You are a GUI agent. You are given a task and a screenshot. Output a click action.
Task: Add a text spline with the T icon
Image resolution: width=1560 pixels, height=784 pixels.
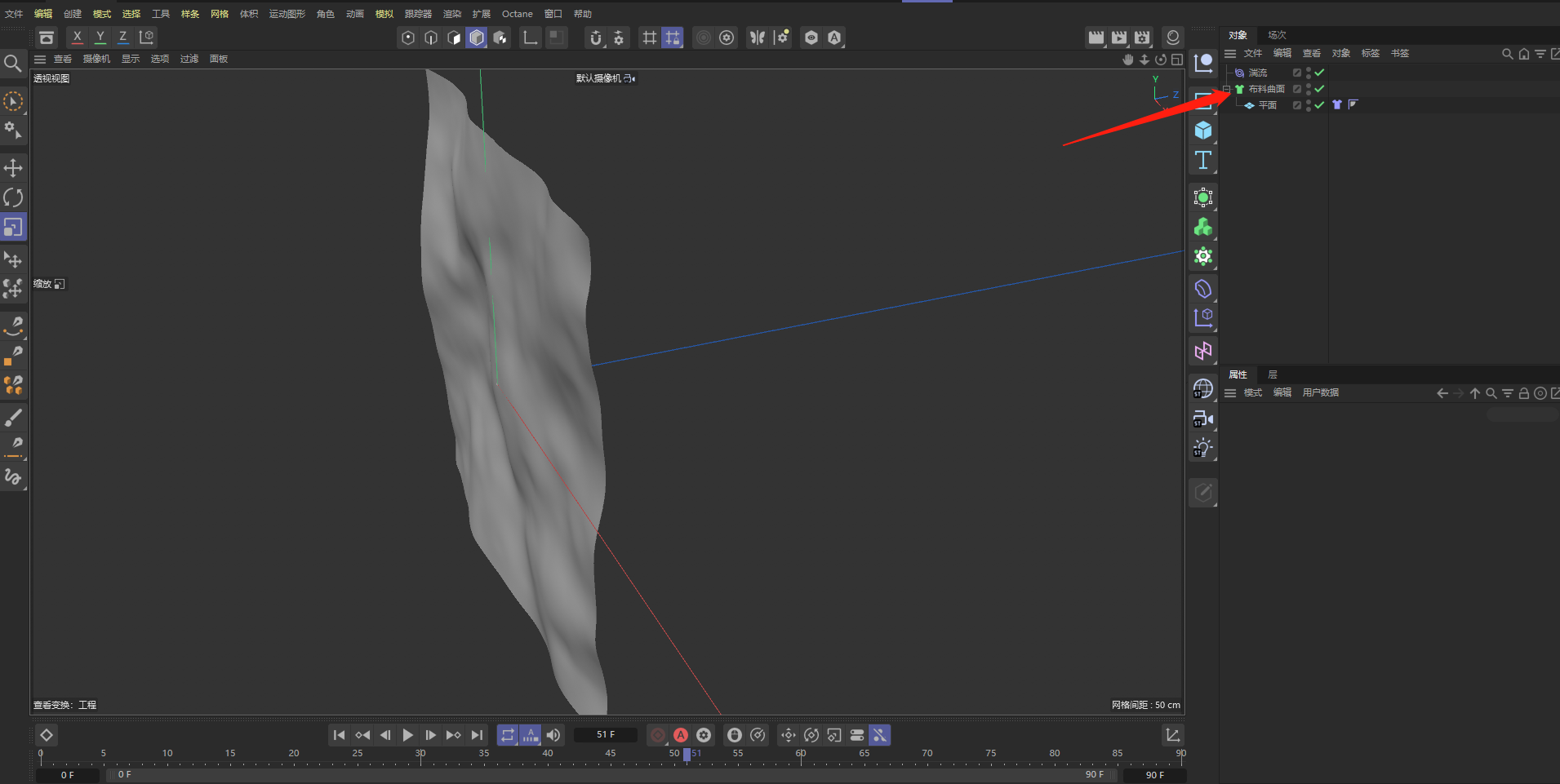pyautogui.click(x=1202, y=160)
